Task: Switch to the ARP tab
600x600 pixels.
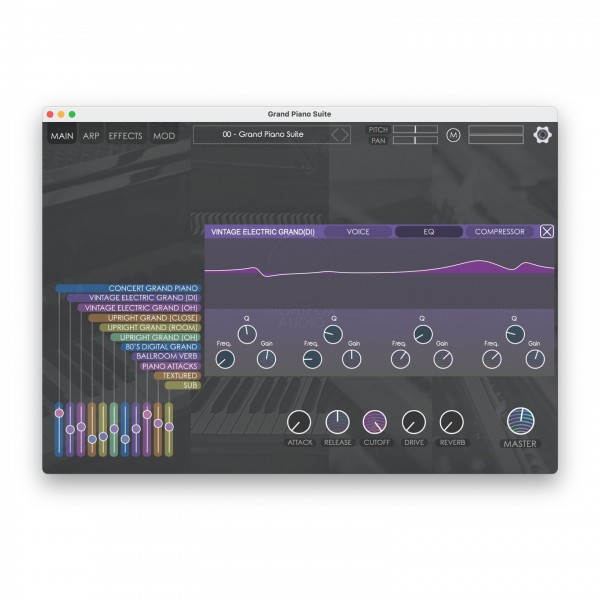Action: (x=91, y=136)
